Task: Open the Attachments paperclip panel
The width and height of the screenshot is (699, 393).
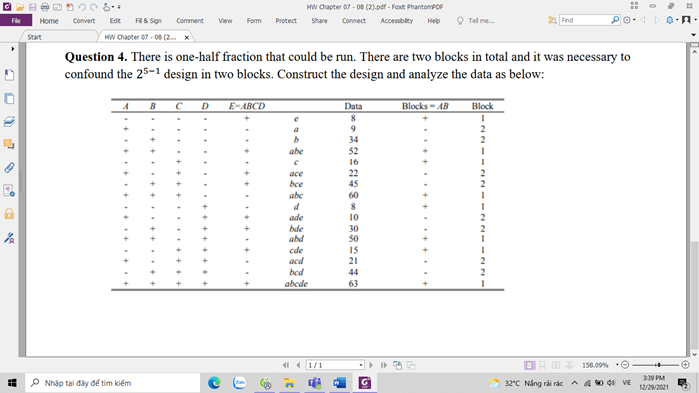Action: 9,168
